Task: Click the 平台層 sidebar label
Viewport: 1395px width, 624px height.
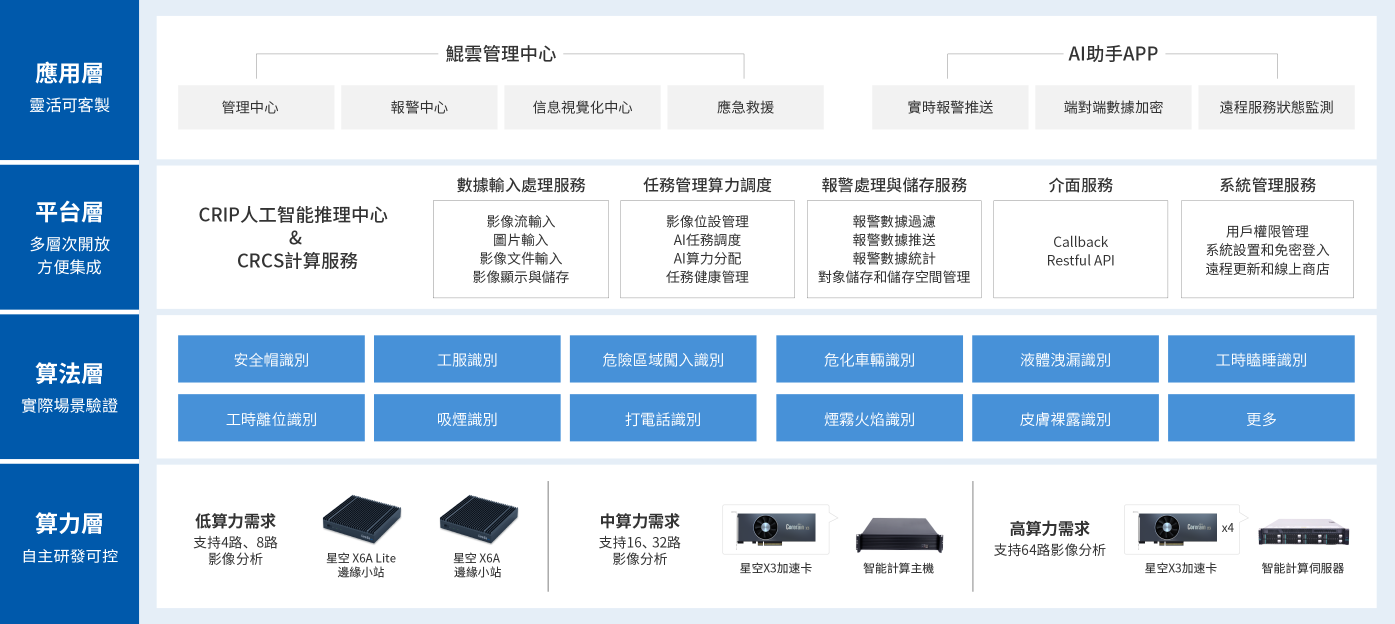Action: 69,212
